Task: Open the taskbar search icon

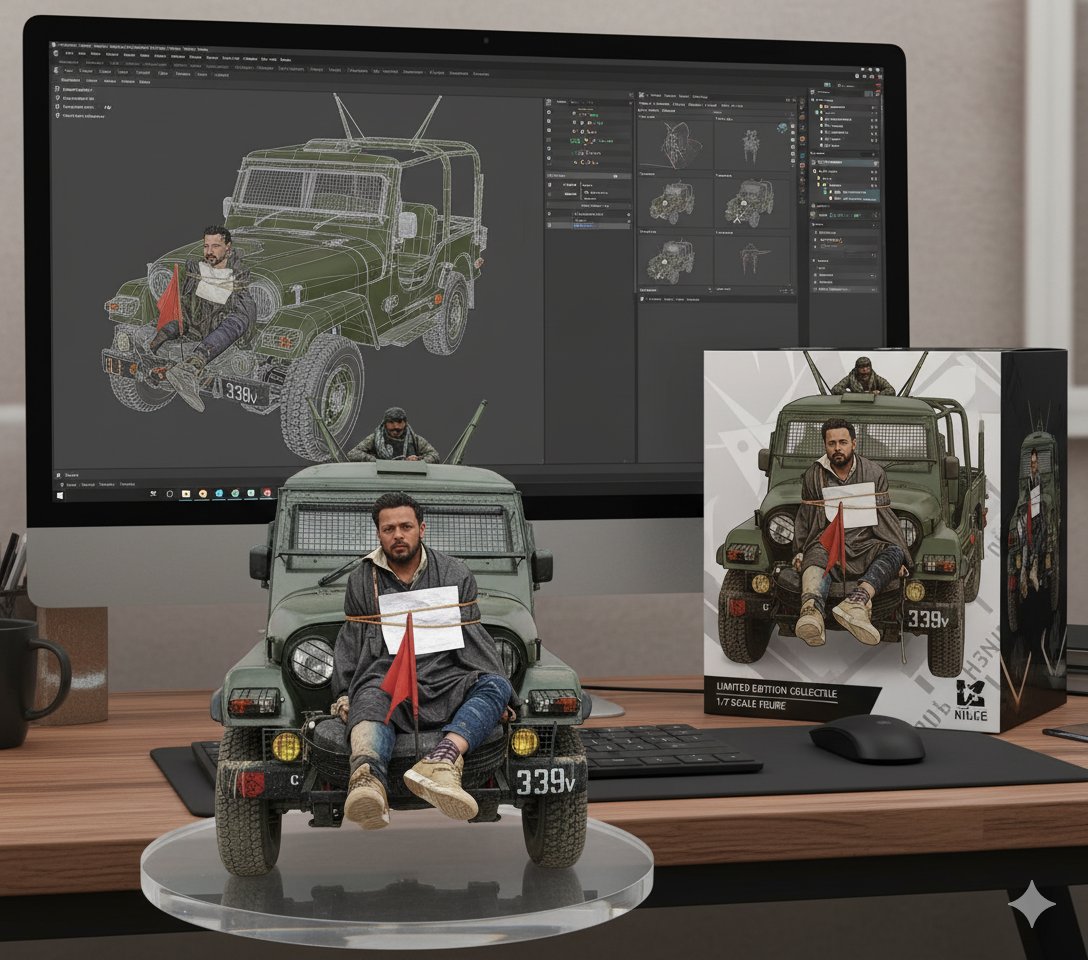Action: point(153,494)
